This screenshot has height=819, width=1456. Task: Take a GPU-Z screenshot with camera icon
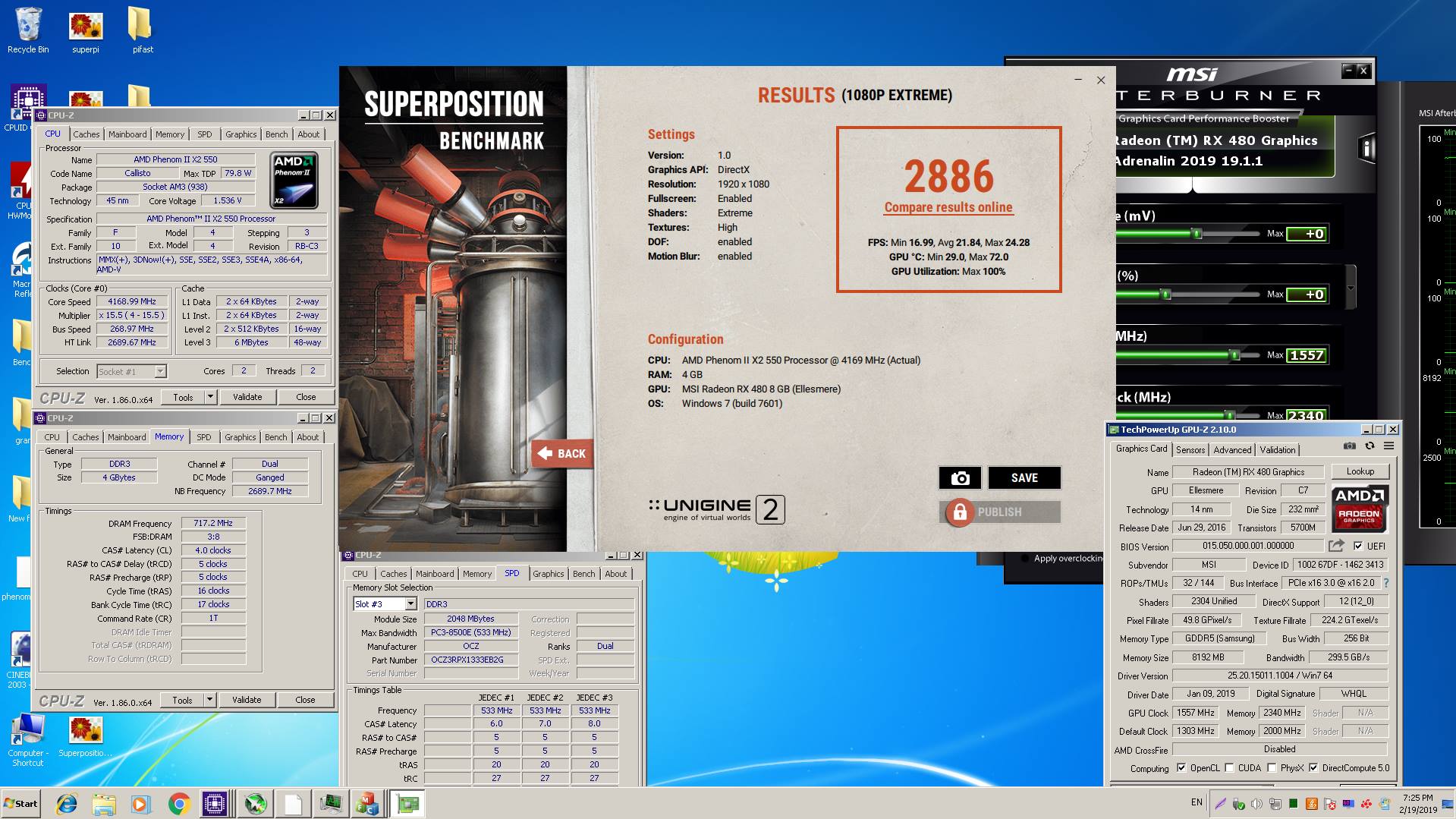point(1350,446)
